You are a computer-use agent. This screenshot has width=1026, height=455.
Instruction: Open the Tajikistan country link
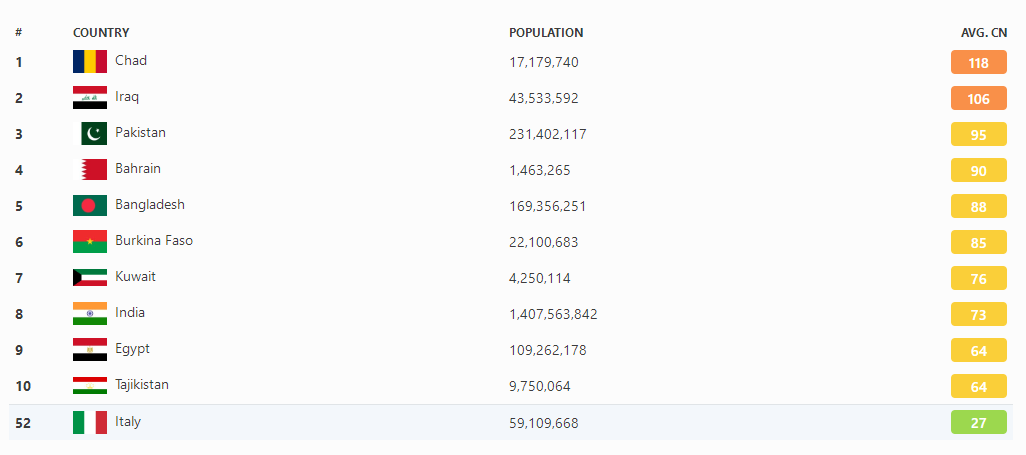click(142, 385)
